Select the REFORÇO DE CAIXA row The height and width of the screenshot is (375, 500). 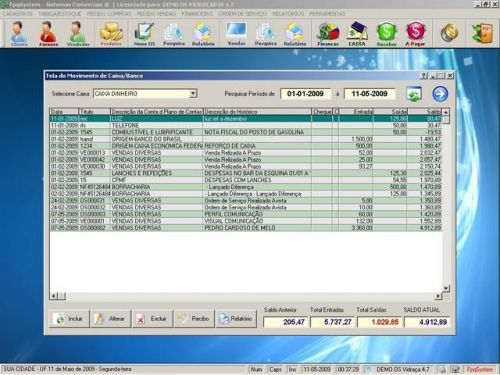click(x=246, y=146)
